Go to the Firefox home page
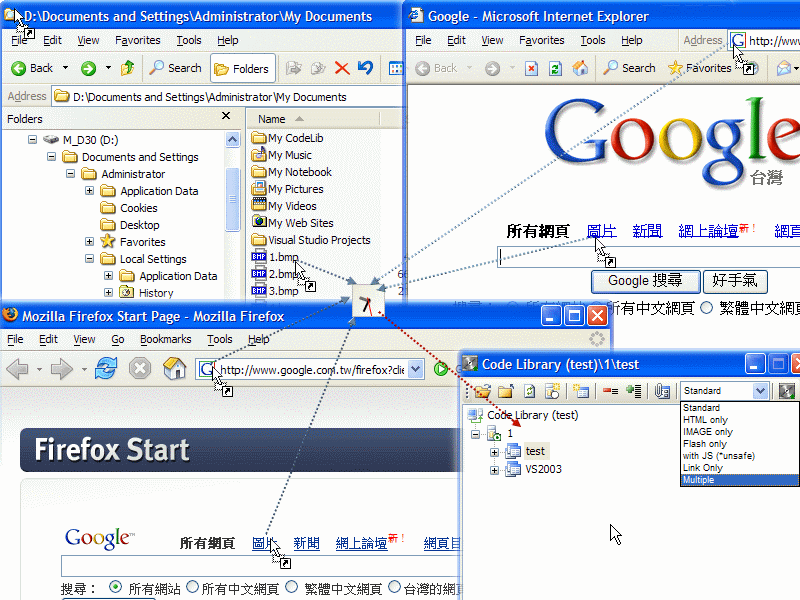 pyautogui.click(x=174, y=368)
